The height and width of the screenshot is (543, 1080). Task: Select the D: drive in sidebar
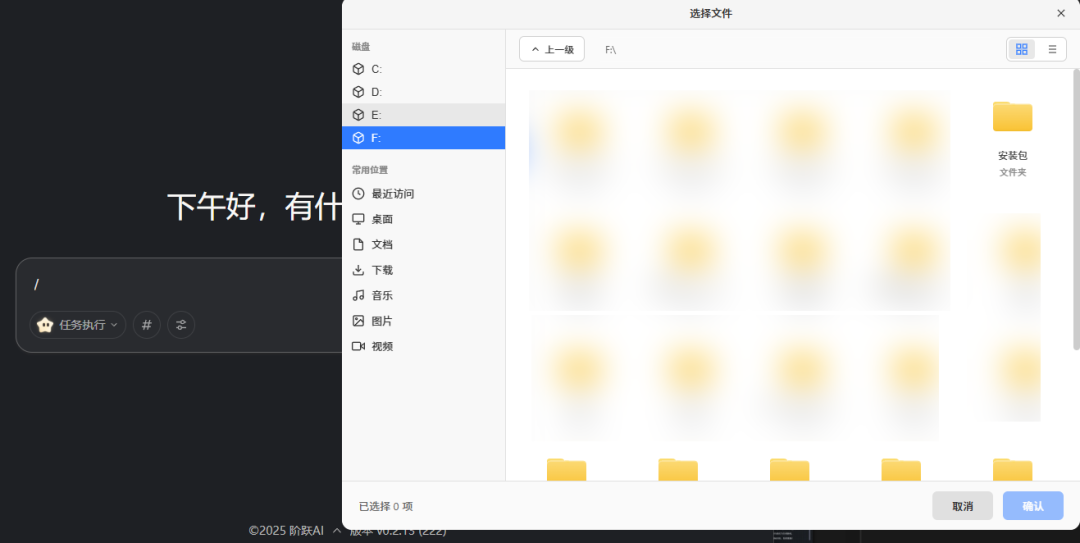click(x=423, y=92)
